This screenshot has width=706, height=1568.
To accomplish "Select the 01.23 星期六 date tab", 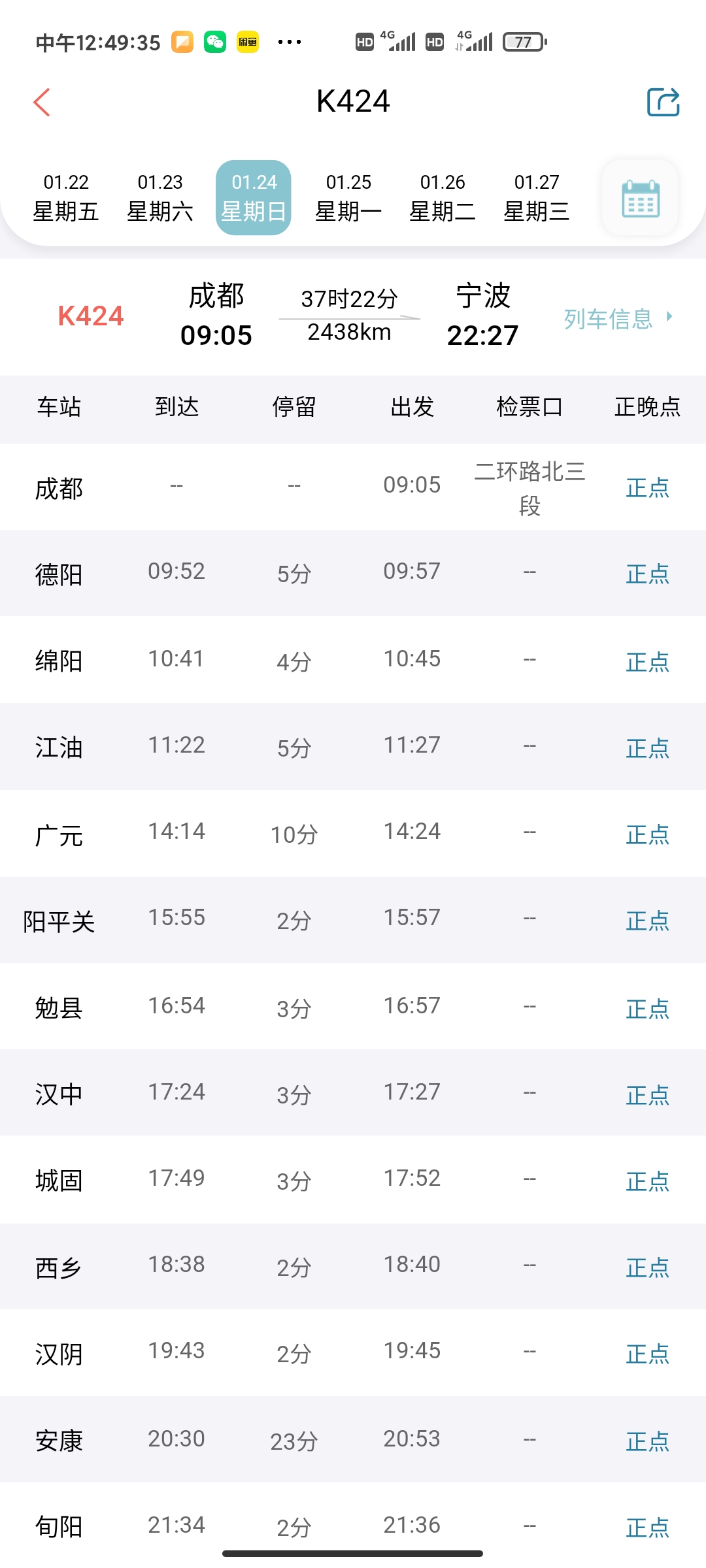I will [x=160, y=197].
